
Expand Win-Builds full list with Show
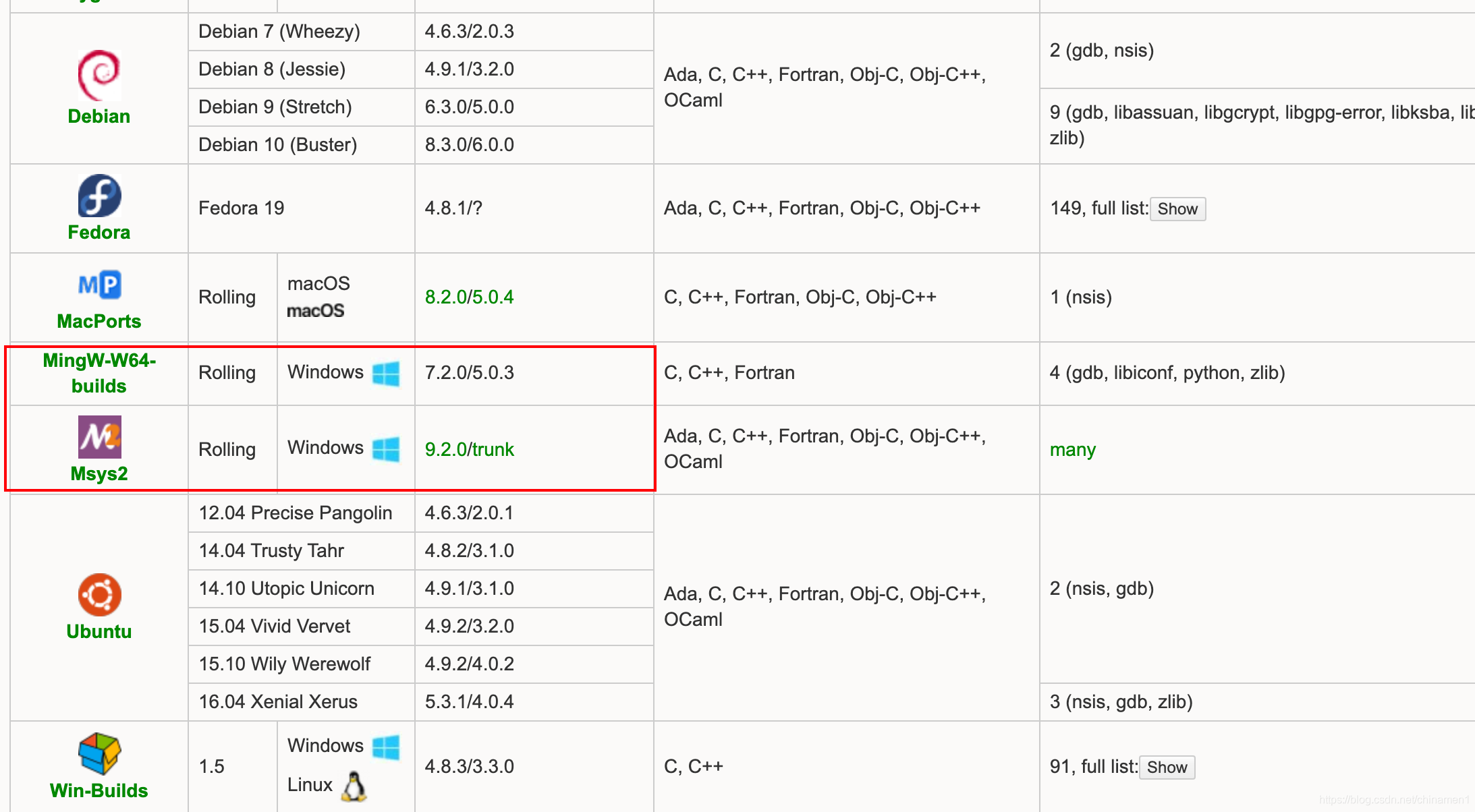(1167, 767)
